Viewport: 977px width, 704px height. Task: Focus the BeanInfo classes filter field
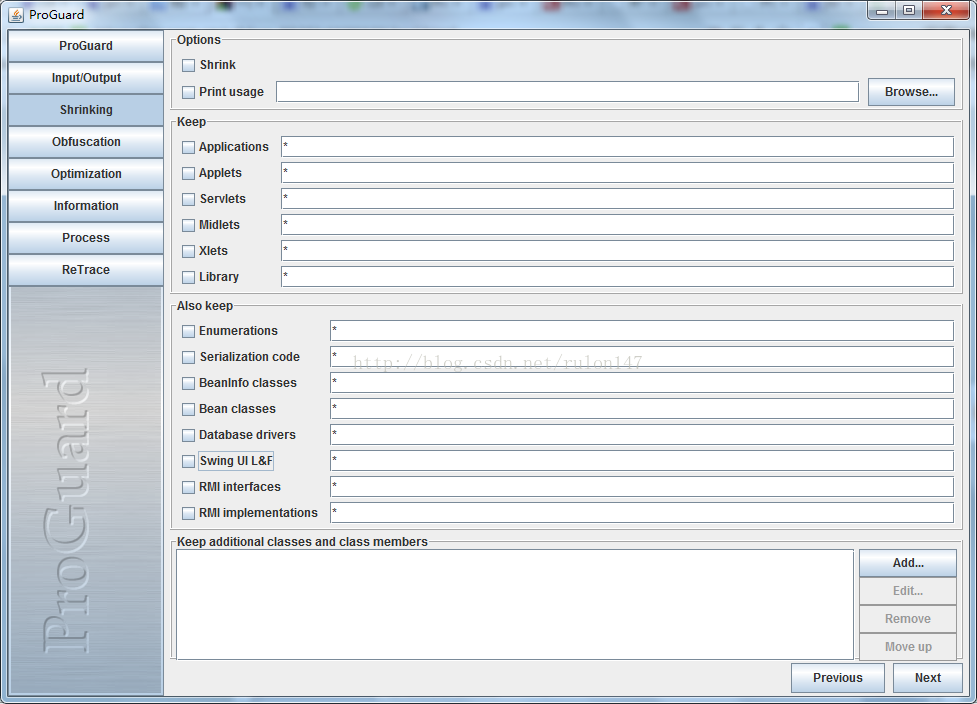642,383
